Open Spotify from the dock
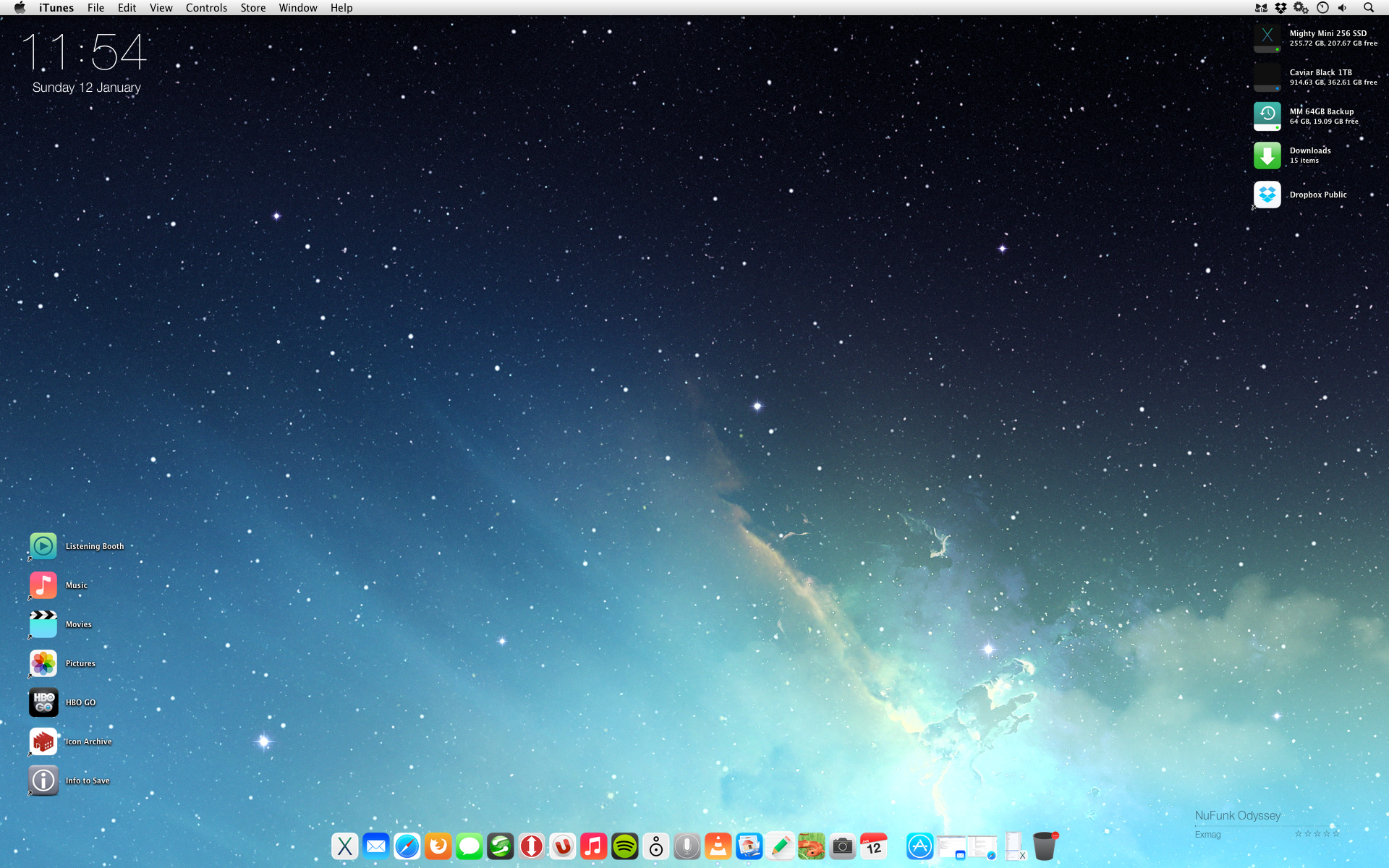1389x868 pixels. pyautogui.click(x=624, y=846)
